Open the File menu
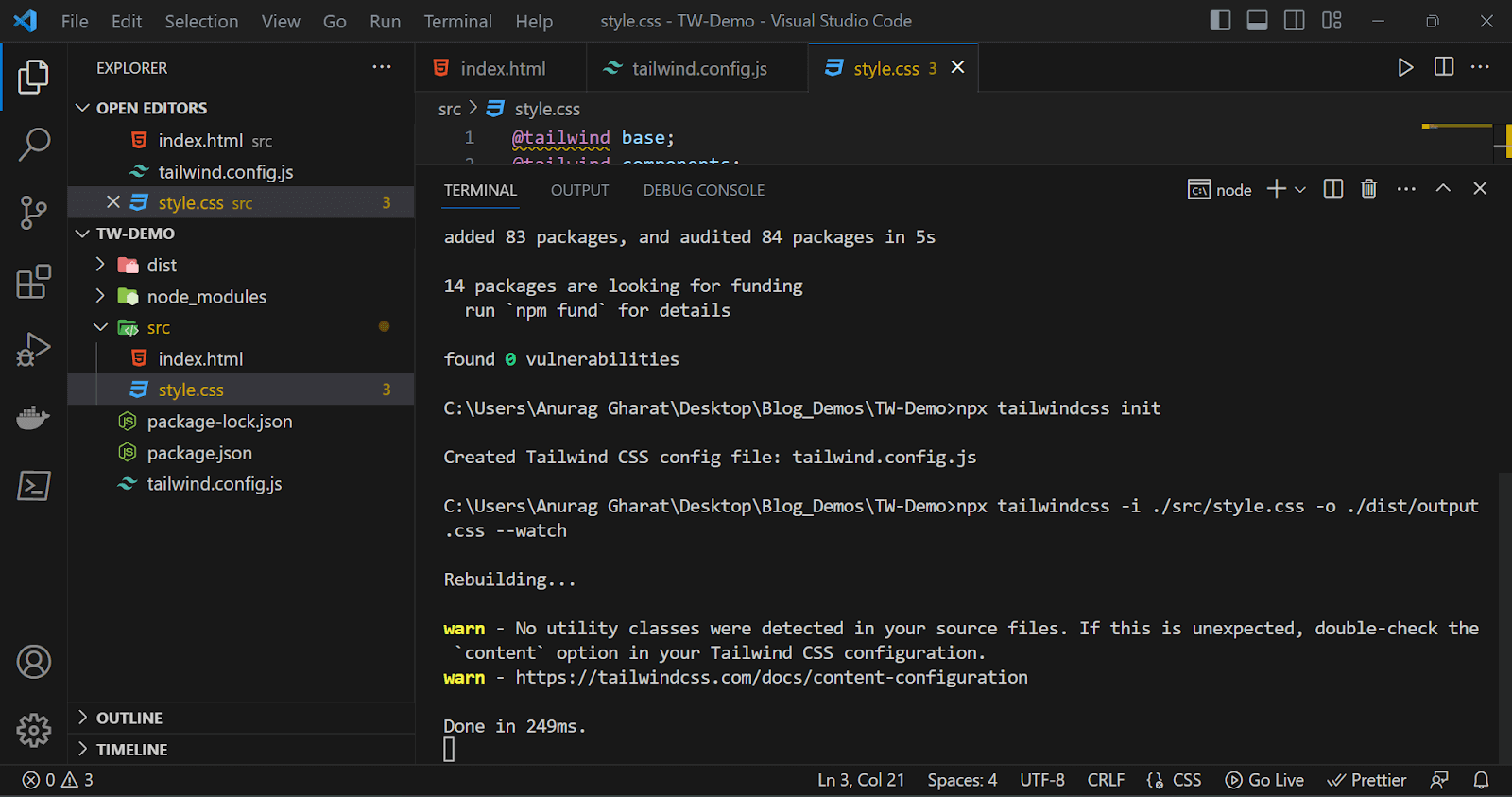 (75, 21)
